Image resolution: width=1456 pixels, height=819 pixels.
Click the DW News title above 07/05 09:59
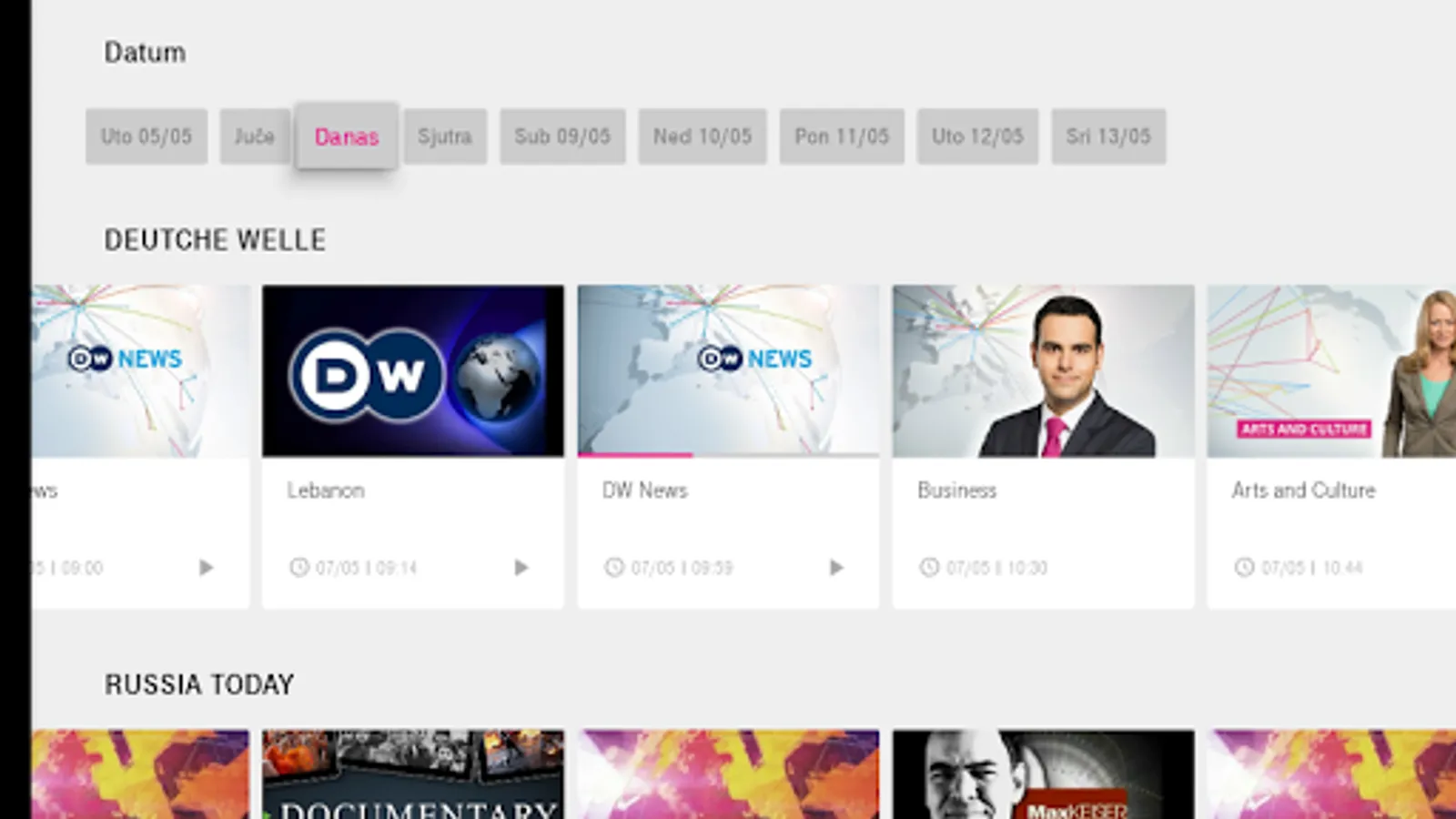645,490
